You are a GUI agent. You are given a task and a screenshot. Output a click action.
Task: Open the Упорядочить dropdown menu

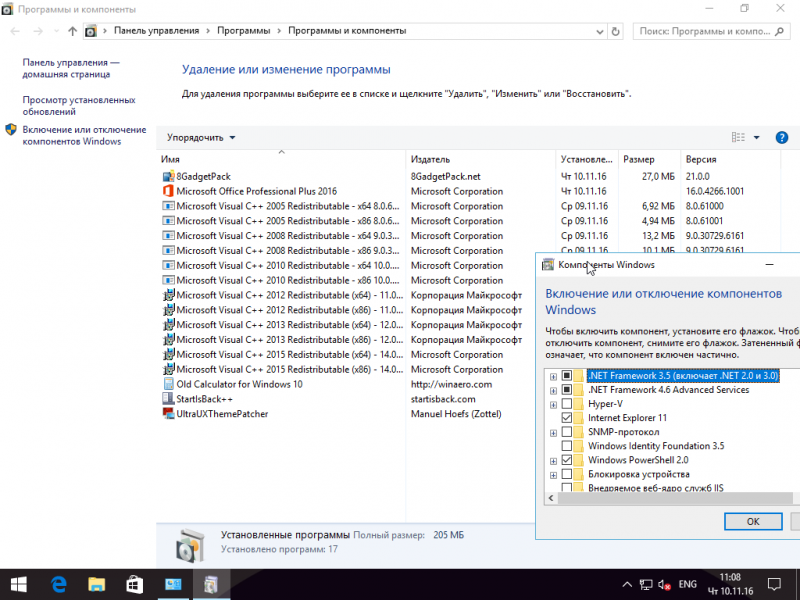[201, 138]
